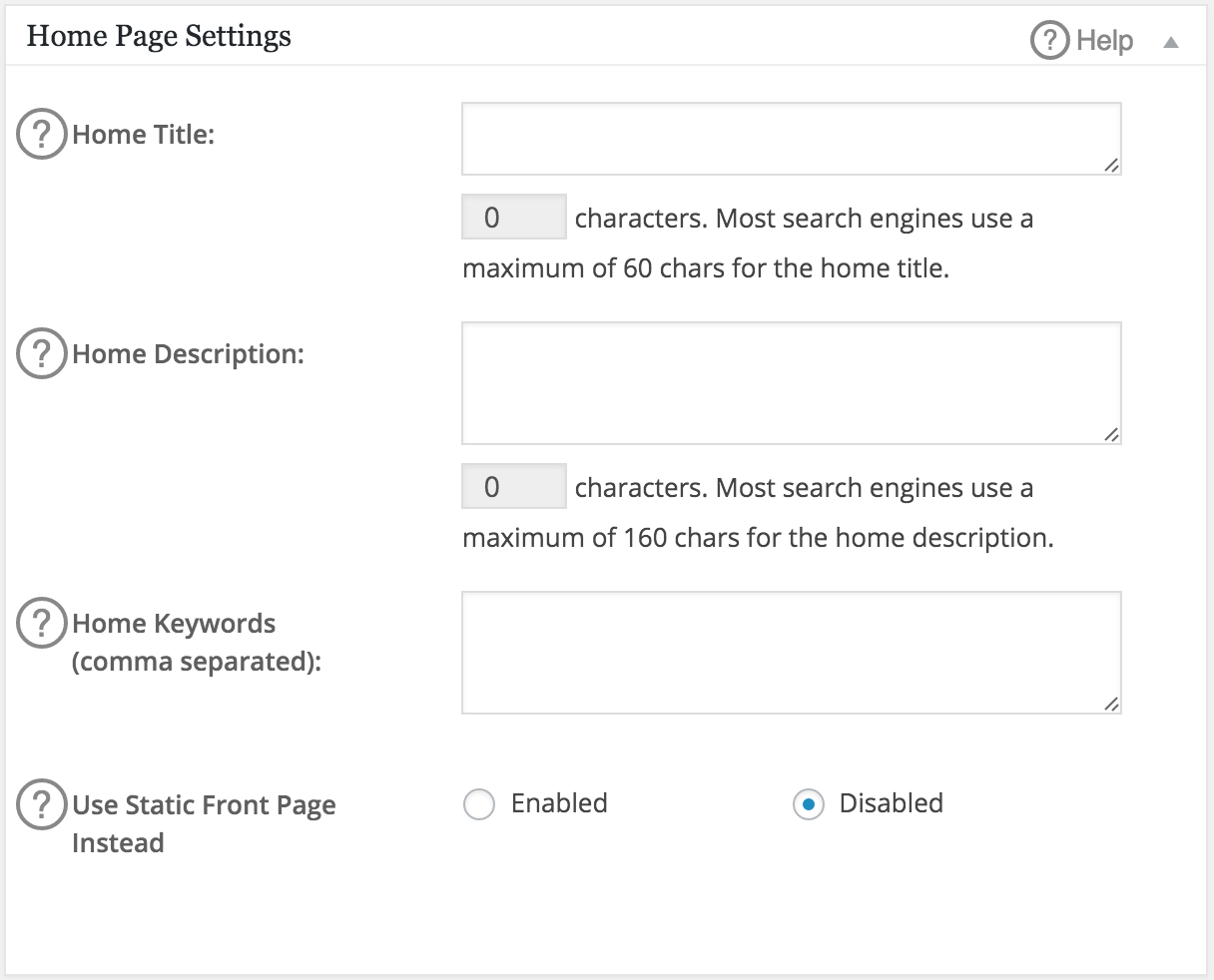
Task: Click the Home Title label
Action: (x=144, y=135)
